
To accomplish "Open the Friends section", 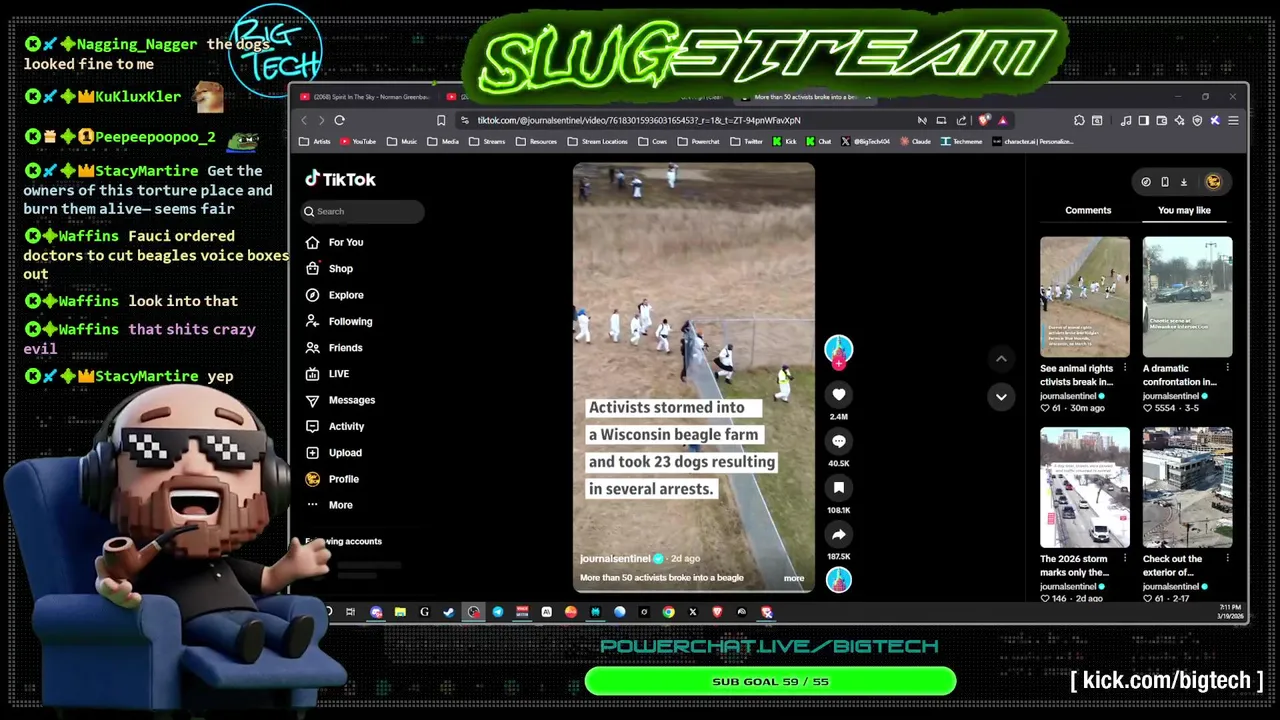I will (334, 347).
